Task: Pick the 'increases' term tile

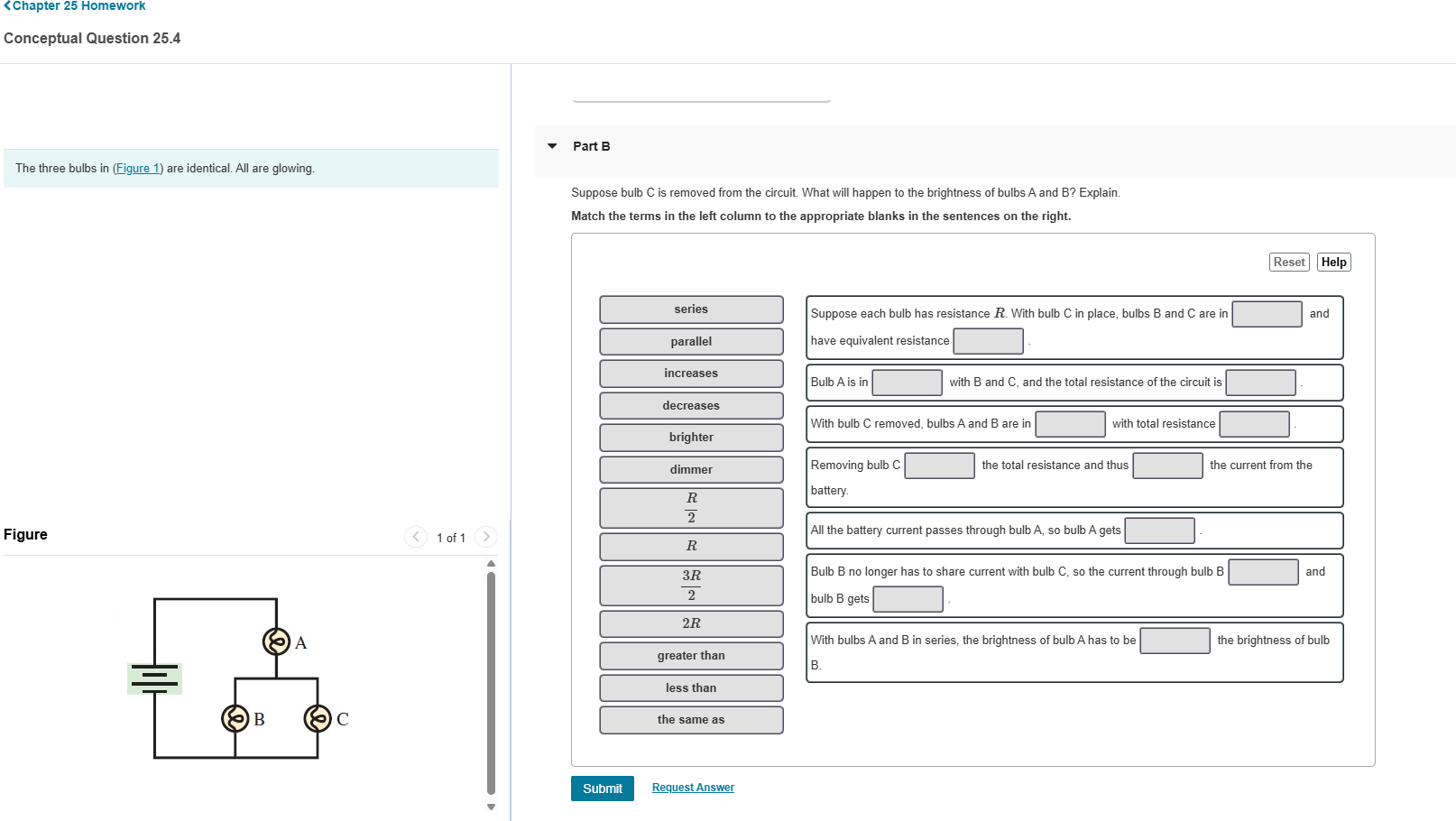Action: [690, 373]
